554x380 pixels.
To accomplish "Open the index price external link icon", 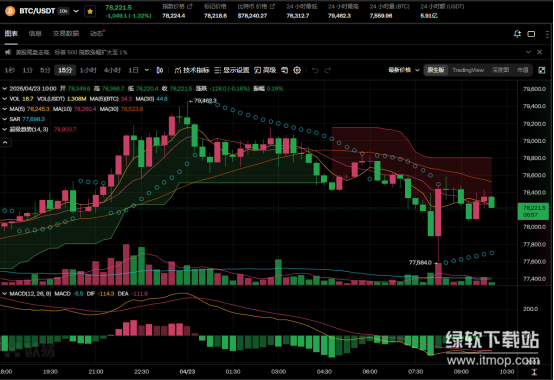I will tap(190, 6).
